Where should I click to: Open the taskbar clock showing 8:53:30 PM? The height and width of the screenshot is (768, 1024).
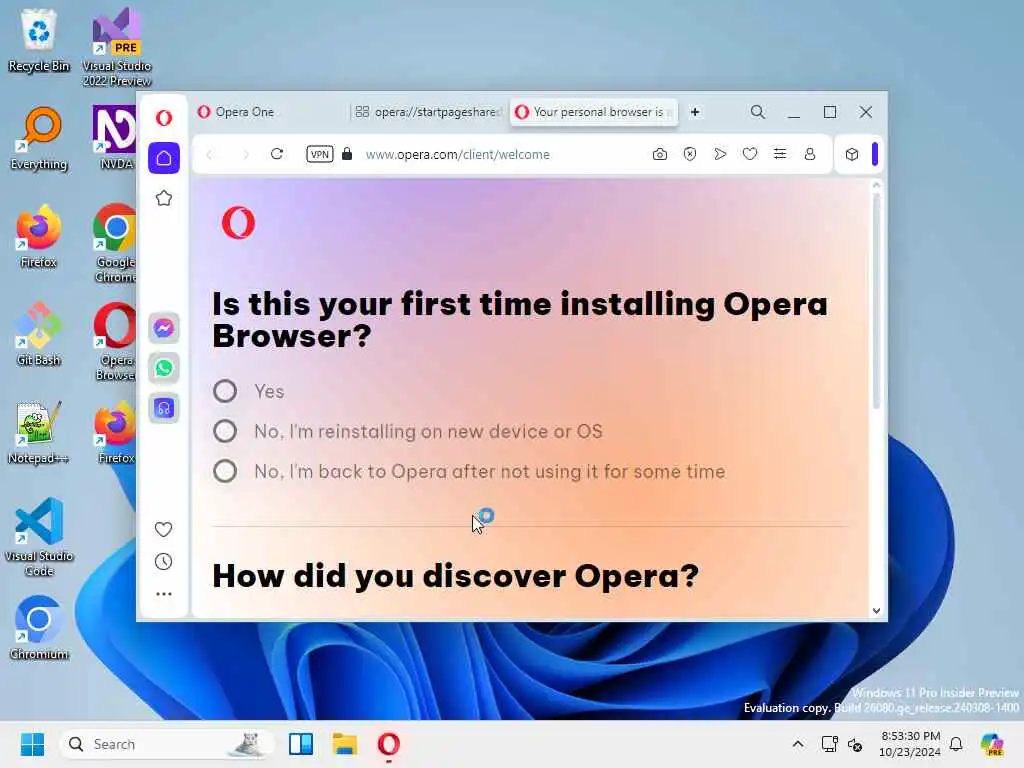click(x=910, y=744)
